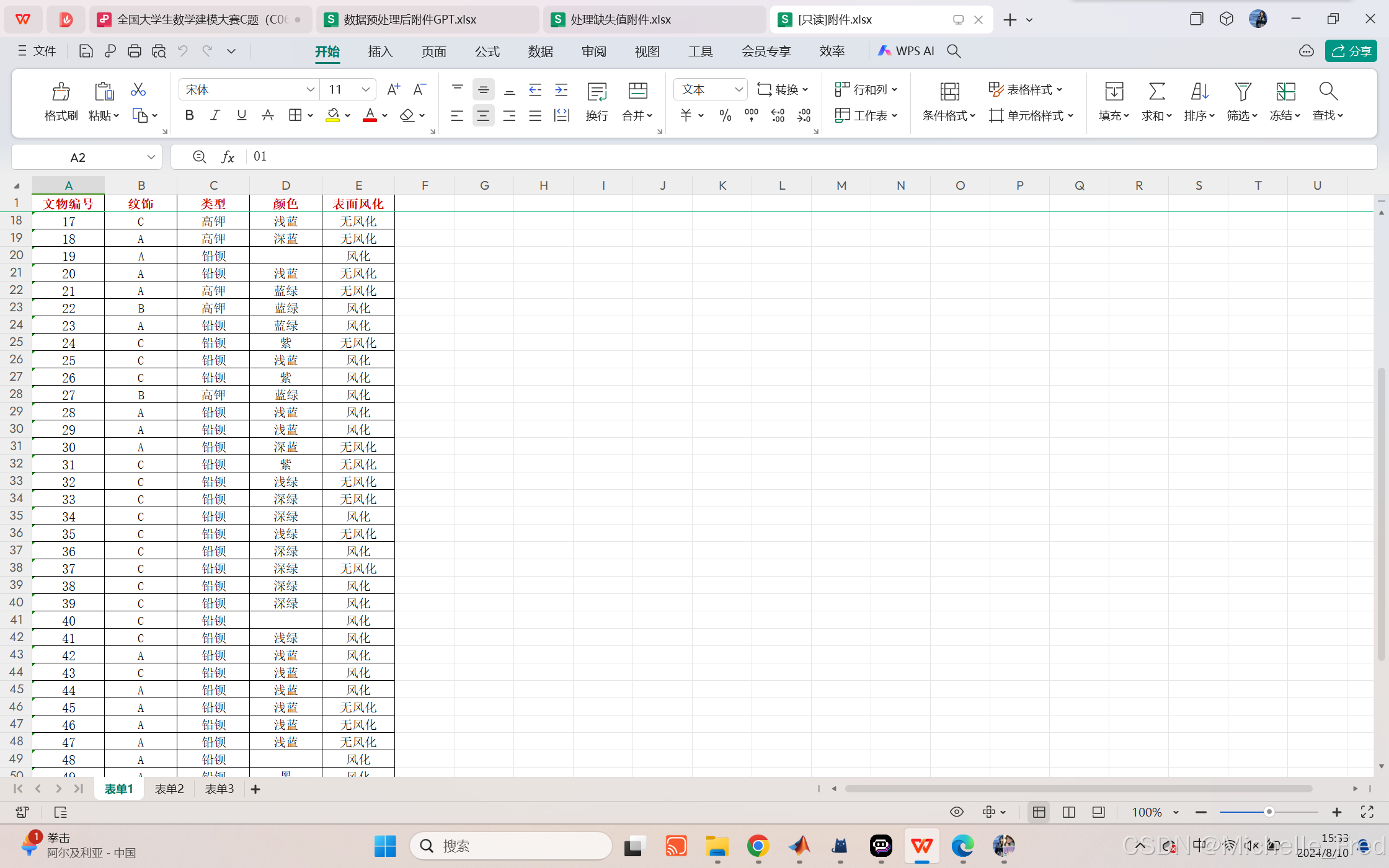The image size is (1389, 868).
Task: Toggle bold formatting
Action: pyautogui.click(x=189, y=115)
